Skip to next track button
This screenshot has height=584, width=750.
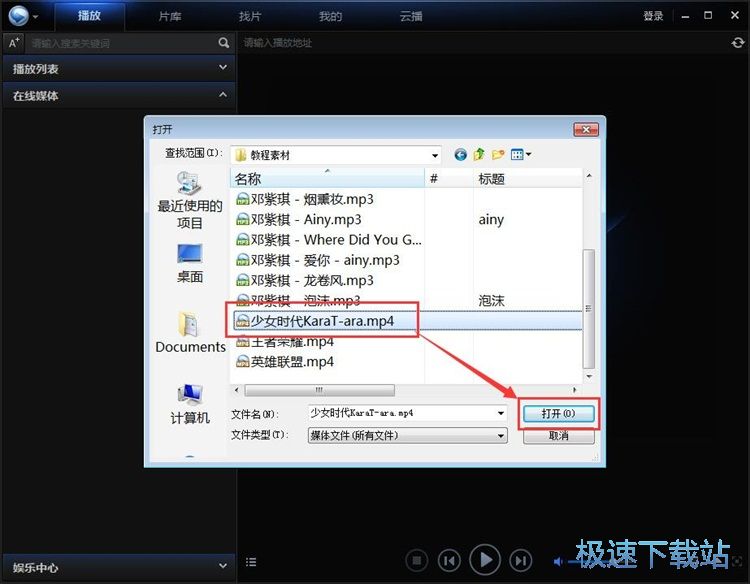(520, 560)
